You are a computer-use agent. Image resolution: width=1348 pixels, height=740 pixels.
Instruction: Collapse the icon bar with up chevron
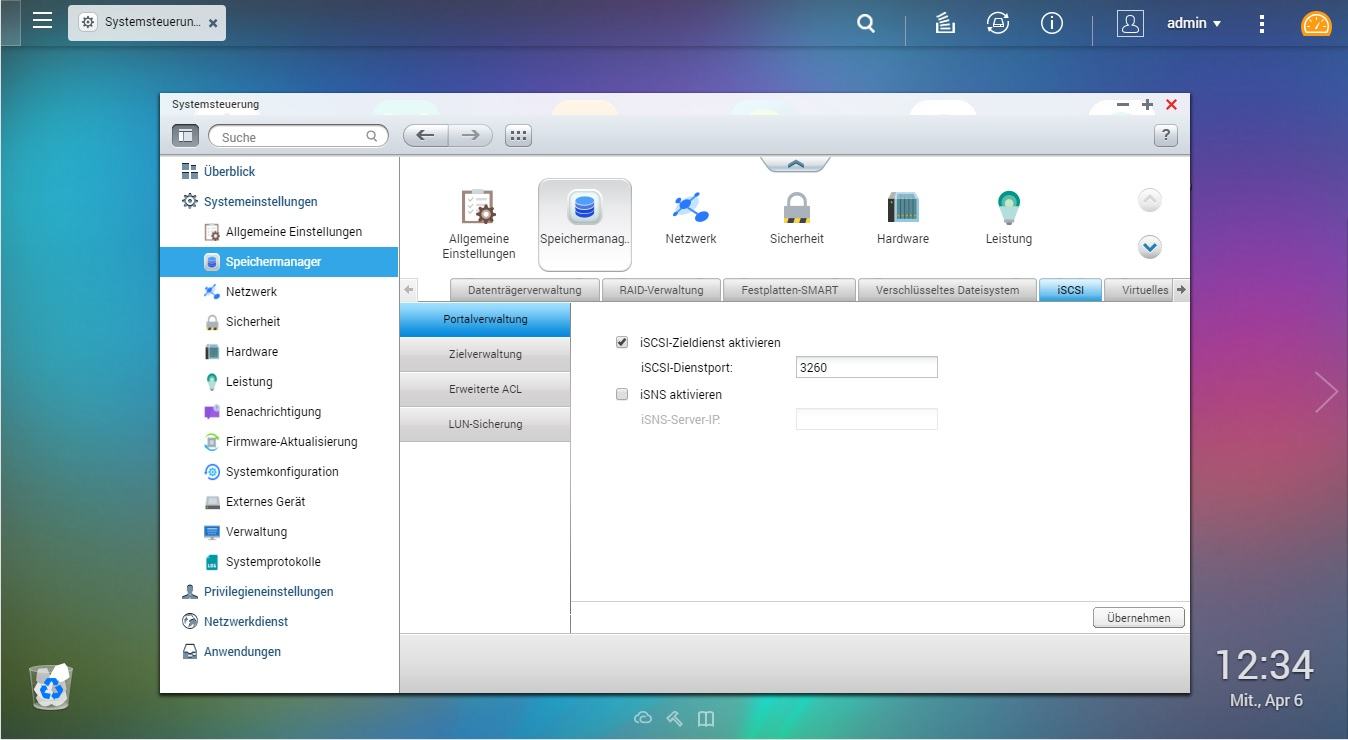pos(795,164)
